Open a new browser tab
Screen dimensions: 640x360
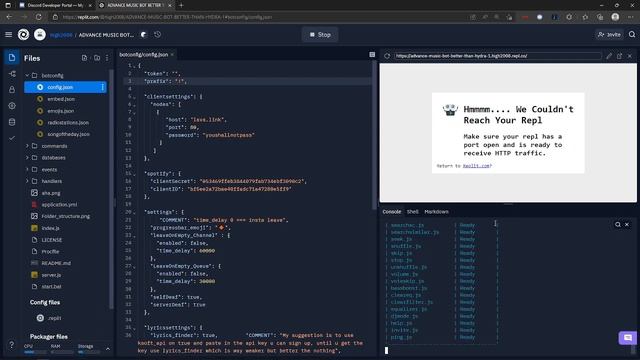pyautogui.click(x=181, y=5)
